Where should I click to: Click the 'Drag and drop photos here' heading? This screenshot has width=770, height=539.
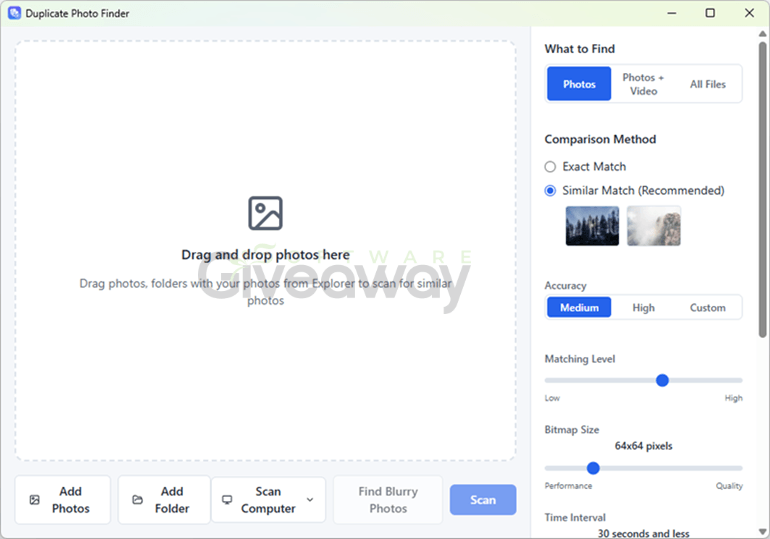click(265, 255)
